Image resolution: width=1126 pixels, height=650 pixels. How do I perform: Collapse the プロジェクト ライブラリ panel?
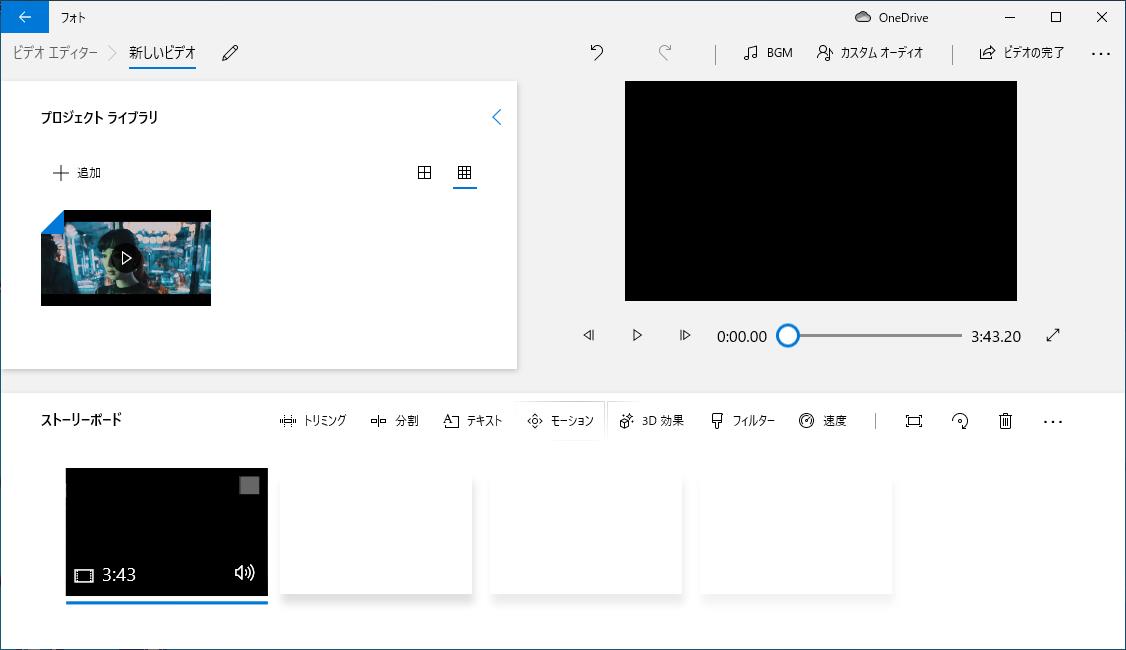point(496,117)
